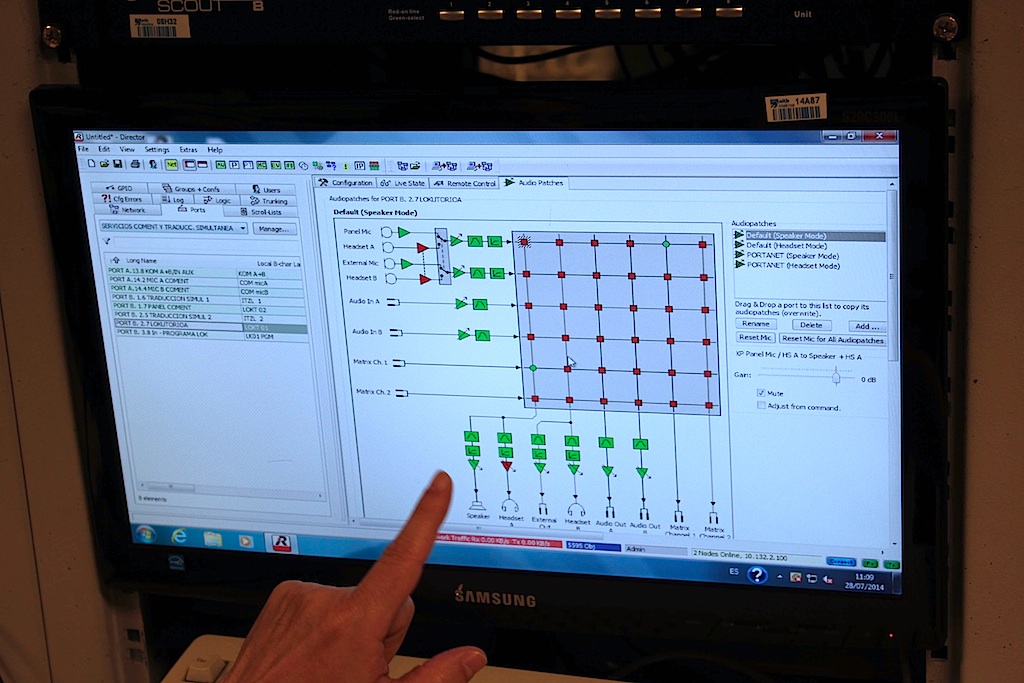Click the Headset B red input amplifier
Screen dimensions: 1024x683
(x=425, y=279)
